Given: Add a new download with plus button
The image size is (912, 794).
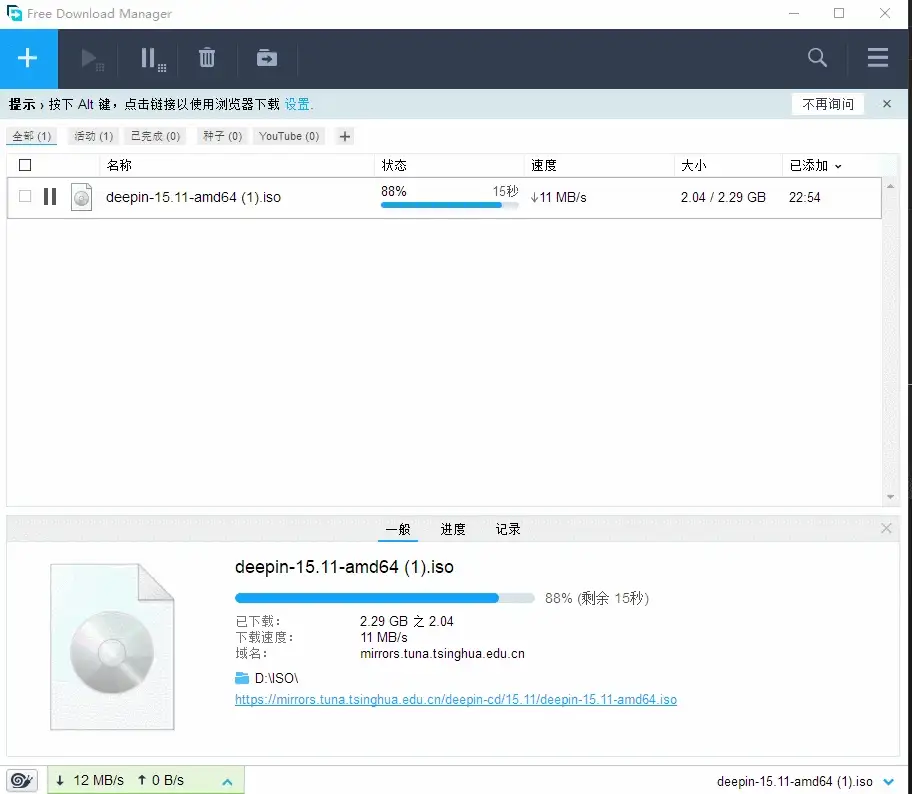Looking at the screenshot, I should pos(28,58).
